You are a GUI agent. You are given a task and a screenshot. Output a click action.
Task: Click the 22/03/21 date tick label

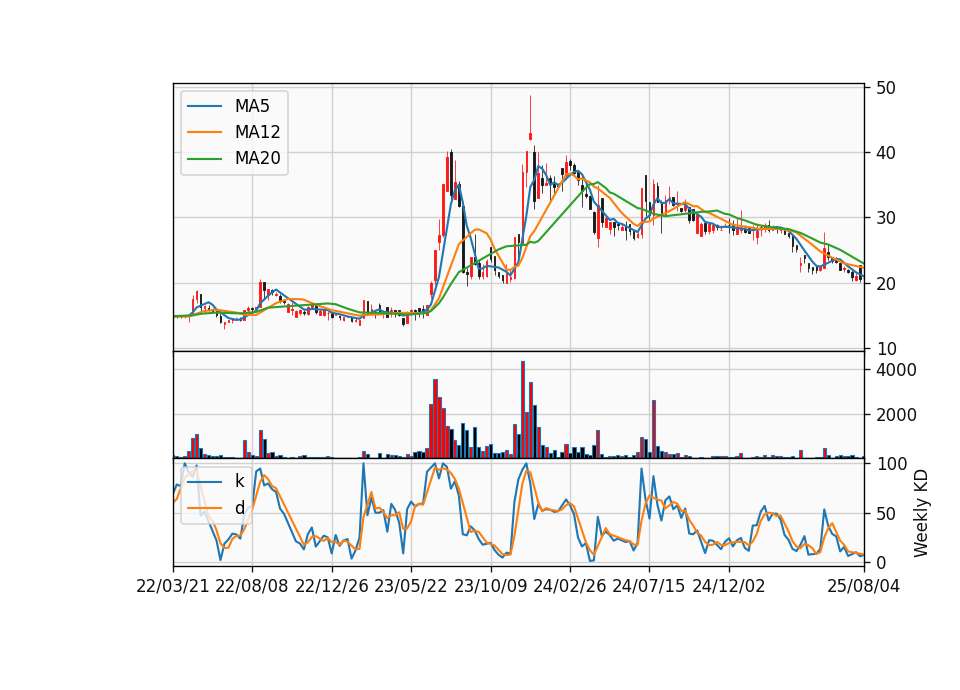click(173, 586)
